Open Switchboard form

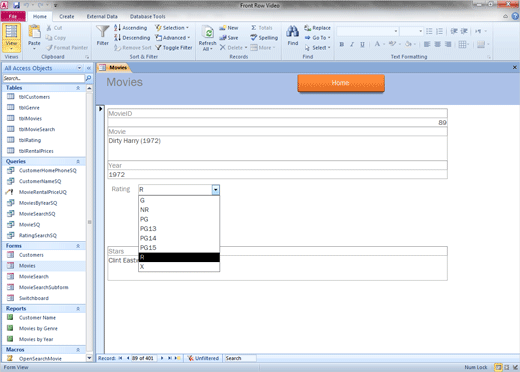pos(33,298)
